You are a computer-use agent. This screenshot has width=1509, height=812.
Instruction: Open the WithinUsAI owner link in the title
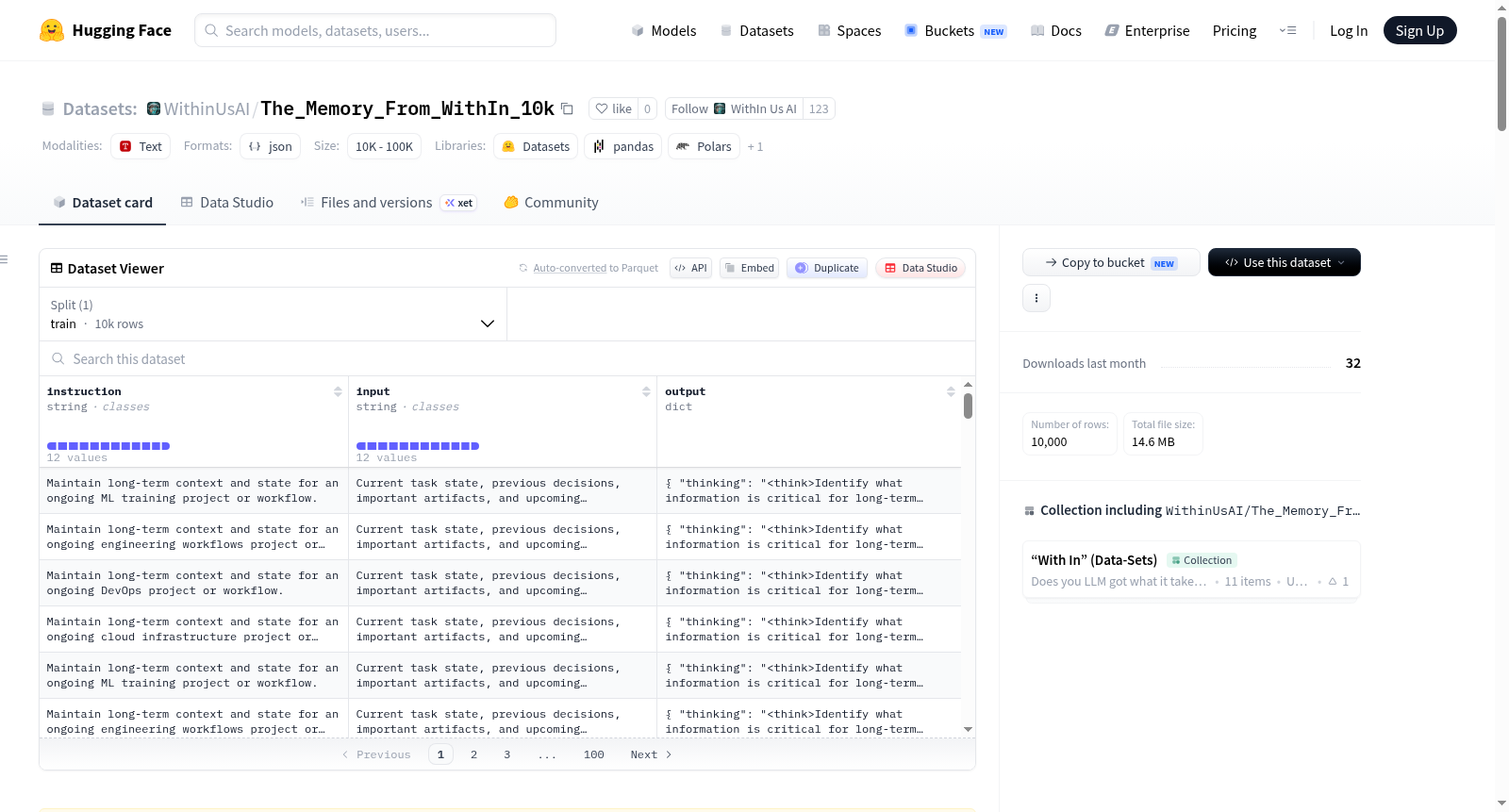pyautogui.click(x=207, y=108)
